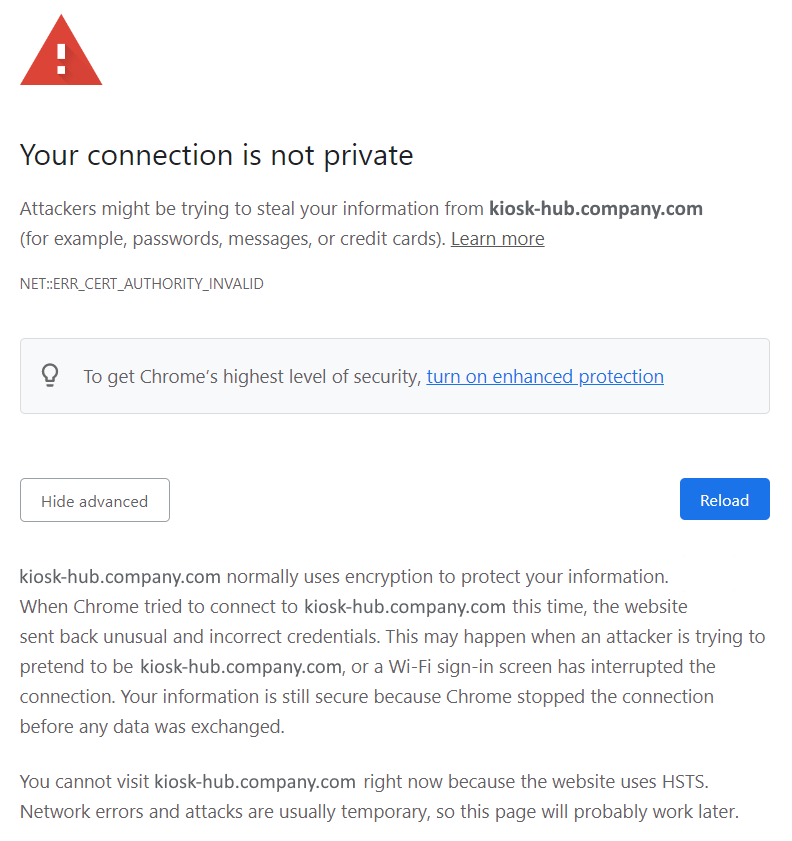Click "before any data was exchanged" line
The image size is (792, 841).
pyautogui.click(x=152, y=727)
